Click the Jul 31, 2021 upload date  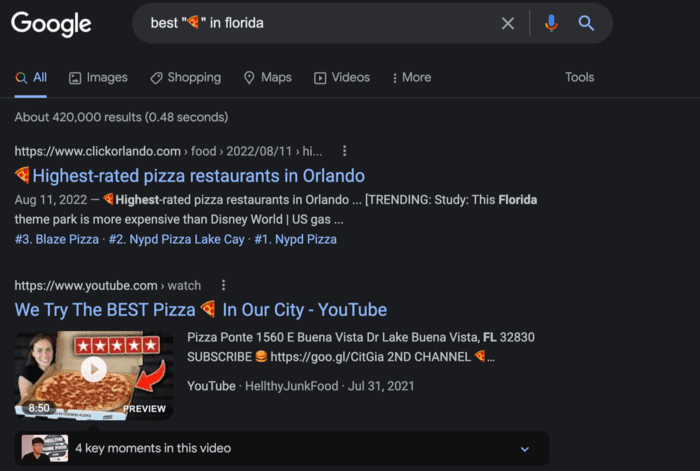coord(381,386)
